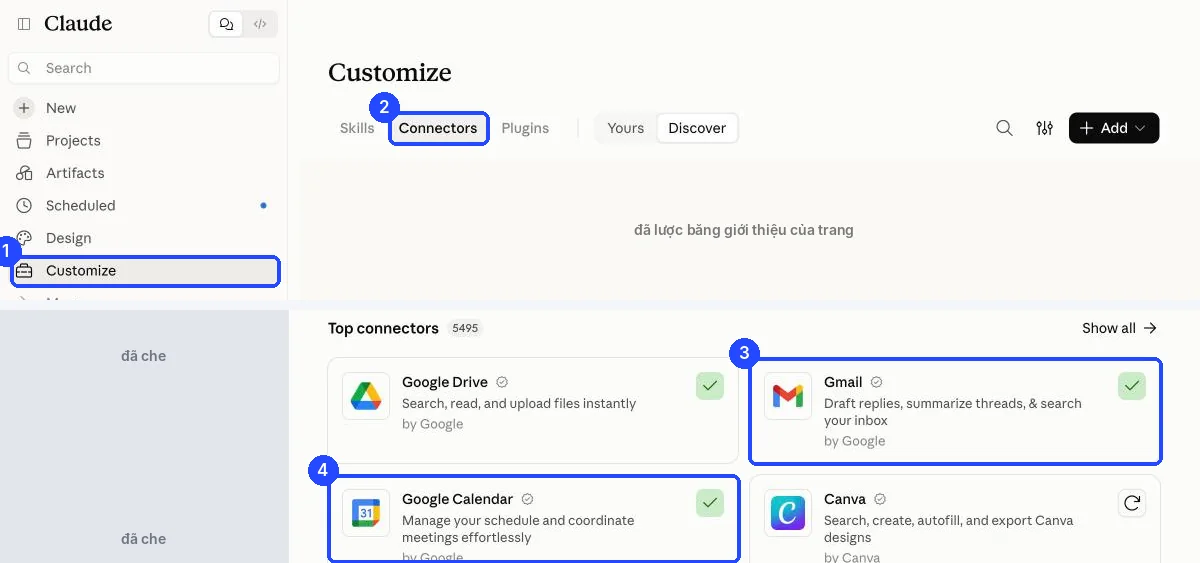Switch to the Plugins tab

point(525,128)
